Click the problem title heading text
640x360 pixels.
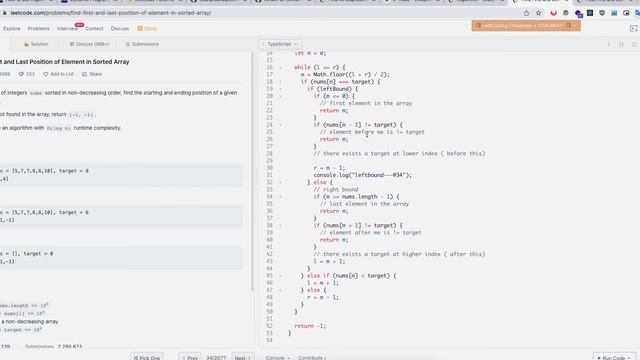64,62
